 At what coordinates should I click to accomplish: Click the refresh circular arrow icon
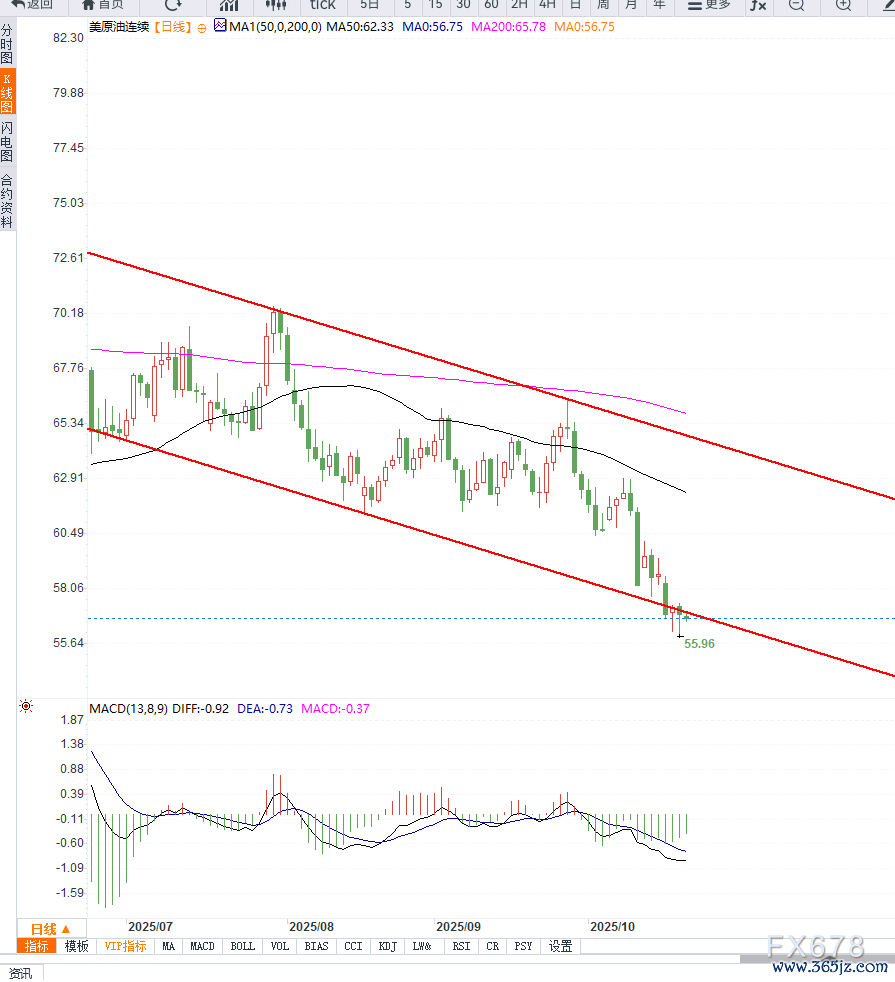[173, 5]
